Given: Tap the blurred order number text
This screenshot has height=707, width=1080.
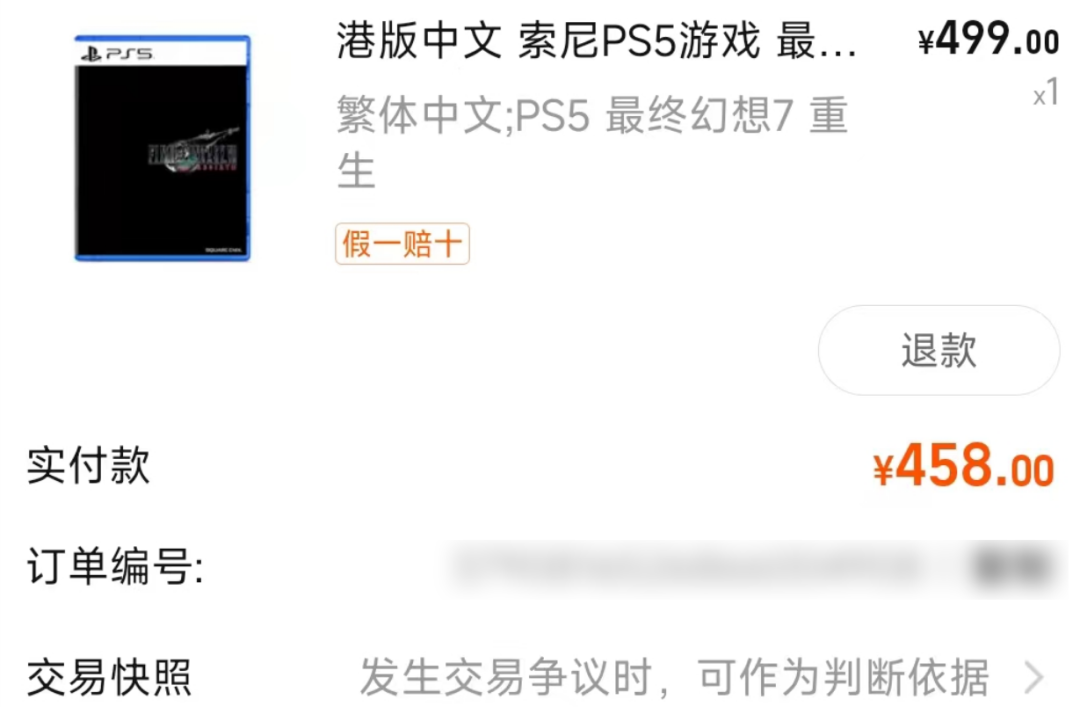Looking at the screenshot, I should [x=689, y=567].
